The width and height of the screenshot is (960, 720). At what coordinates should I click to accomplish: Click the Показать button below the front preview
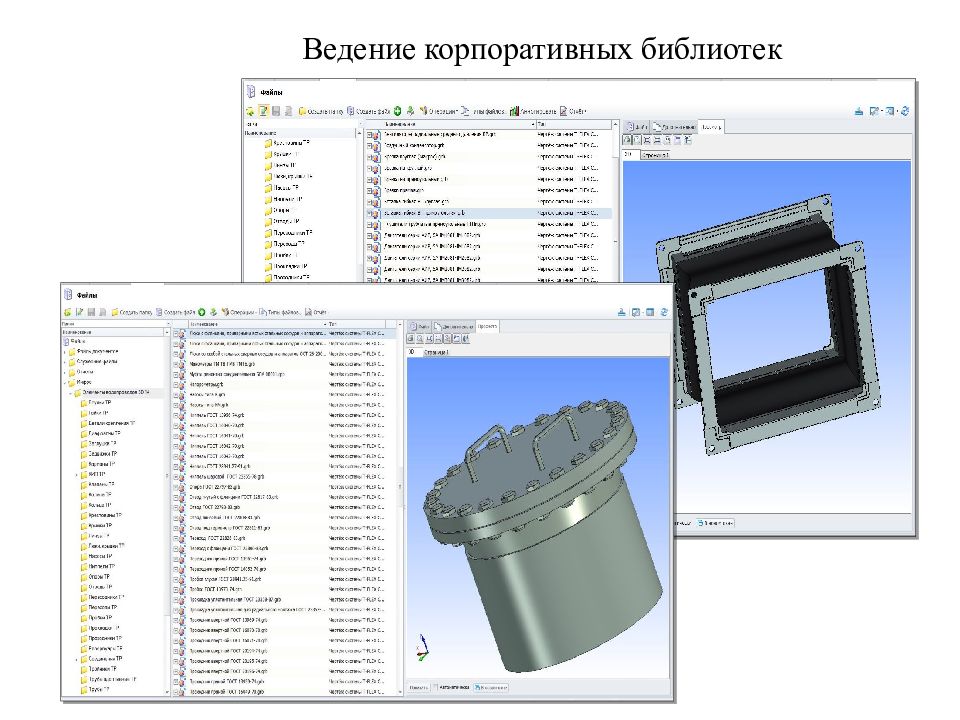point(418,688)
